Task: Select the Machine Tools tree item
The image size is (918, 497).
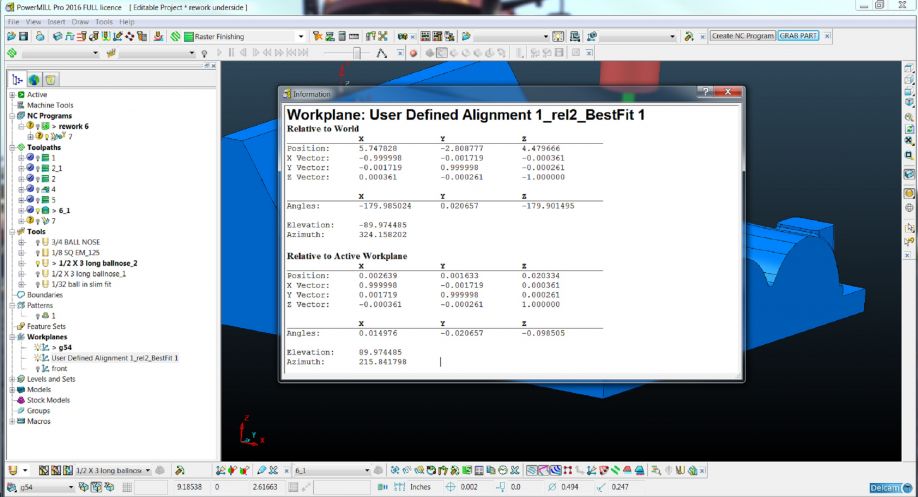Action: pos(50,105)
